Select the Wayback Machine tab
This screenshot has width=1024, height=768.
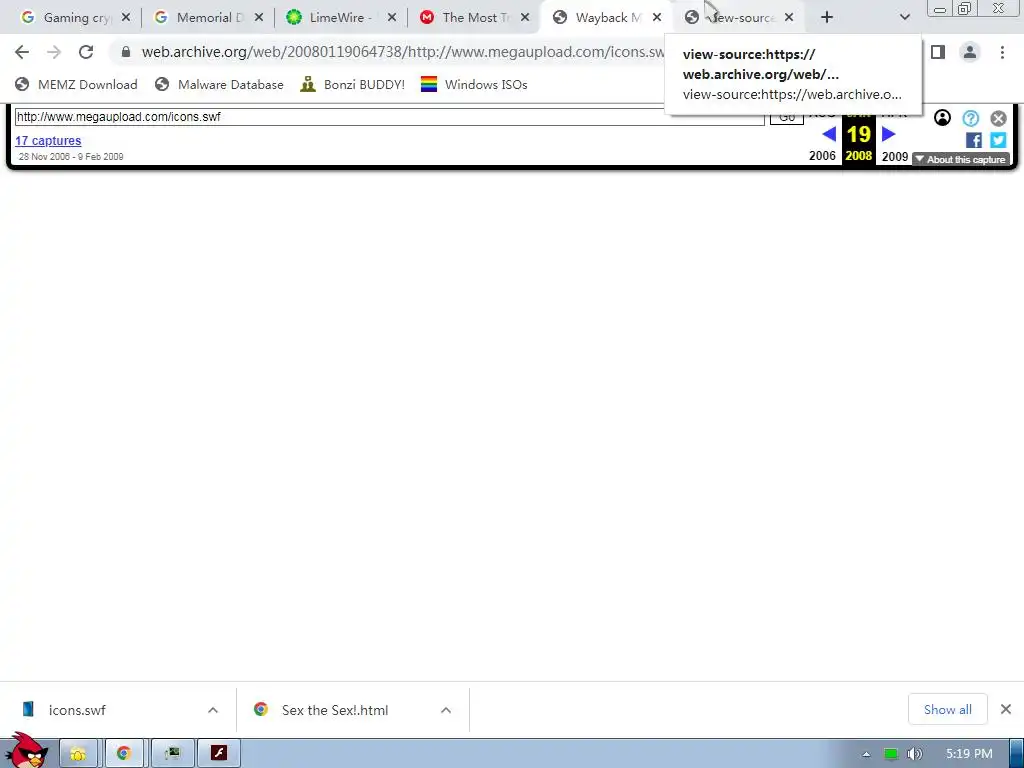(605, 18)
